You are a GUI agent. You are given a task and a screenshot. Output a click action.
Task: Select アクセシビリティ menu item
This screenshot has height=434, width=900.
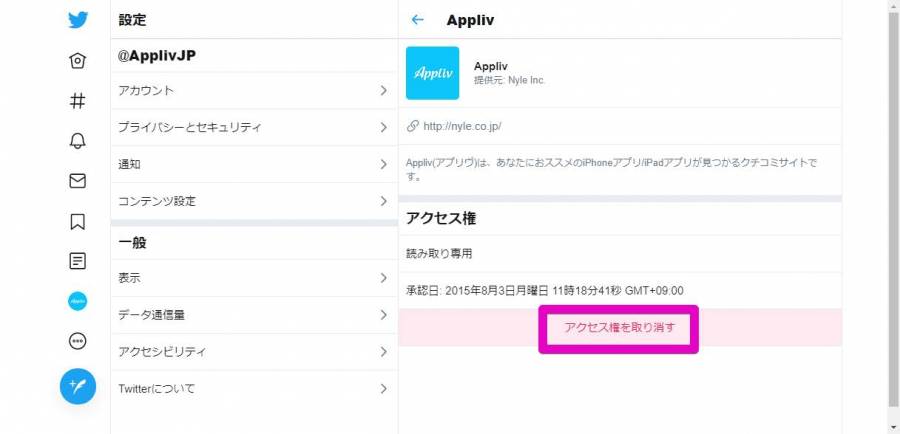254,351
